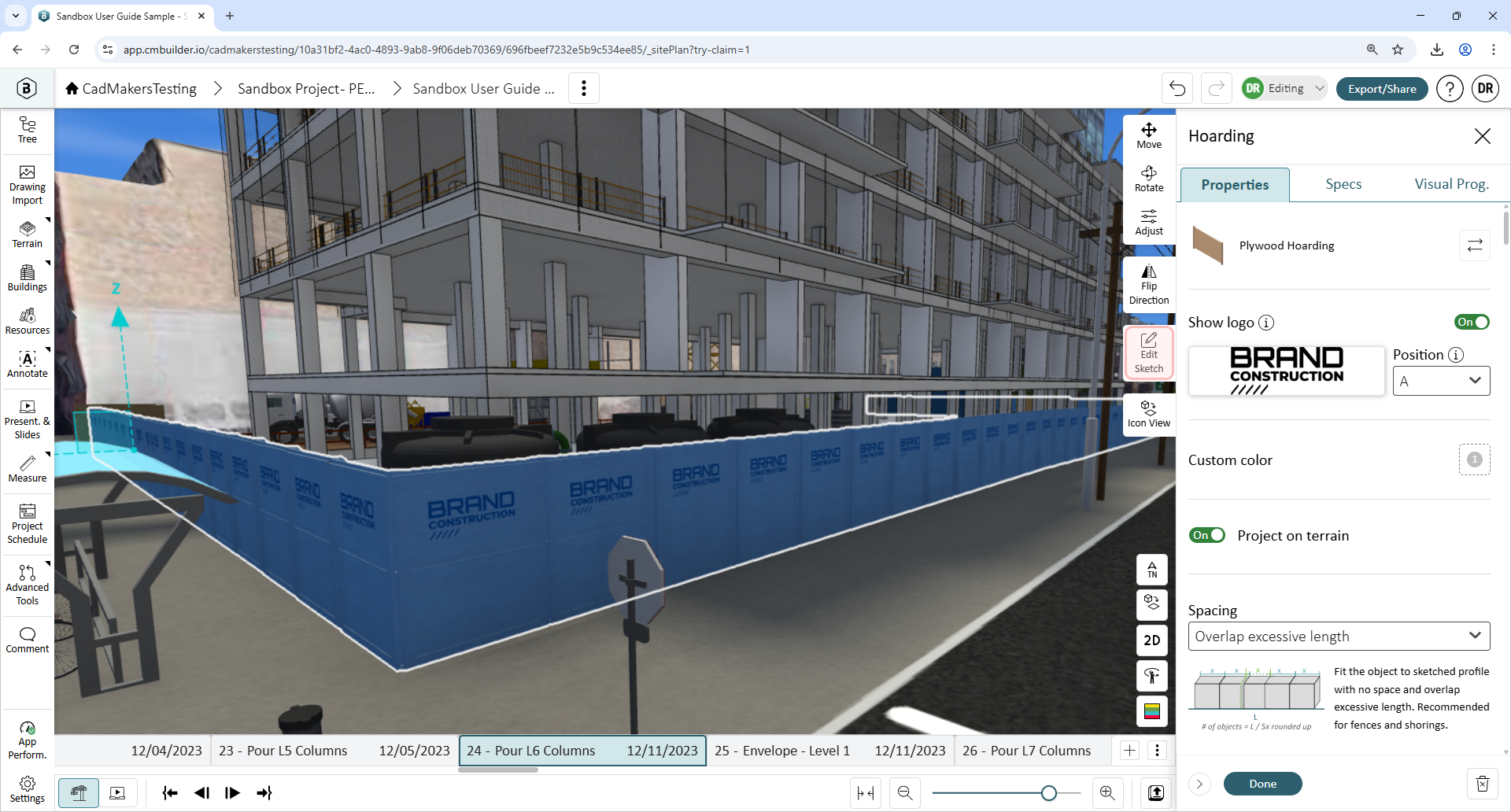Open the project three-dot menu
Screen dimensions: 1511x812
584,88
